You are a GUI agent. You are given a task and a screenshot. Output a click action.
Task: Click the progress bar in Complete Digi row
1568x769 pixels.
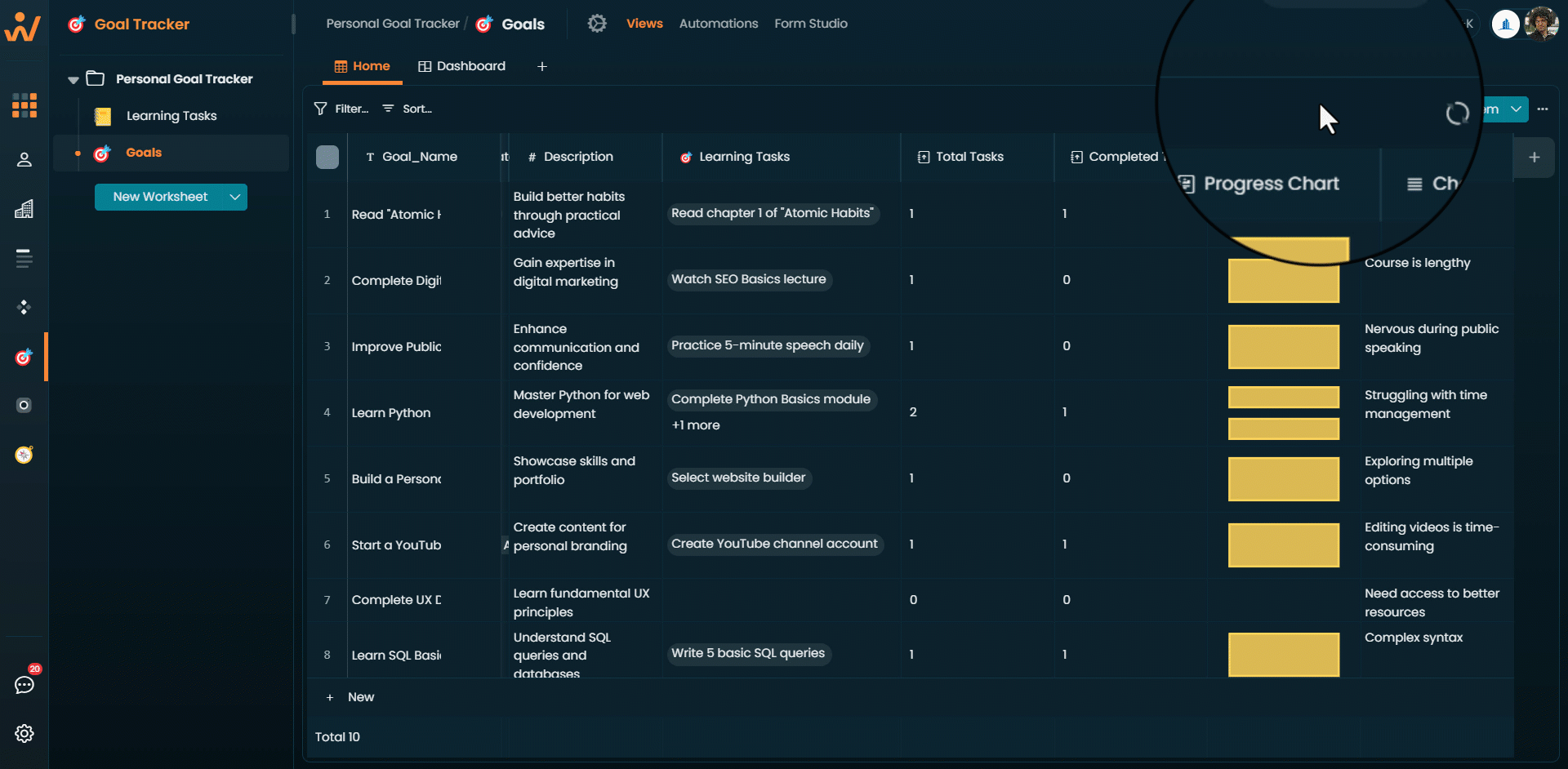point(1284,281)
